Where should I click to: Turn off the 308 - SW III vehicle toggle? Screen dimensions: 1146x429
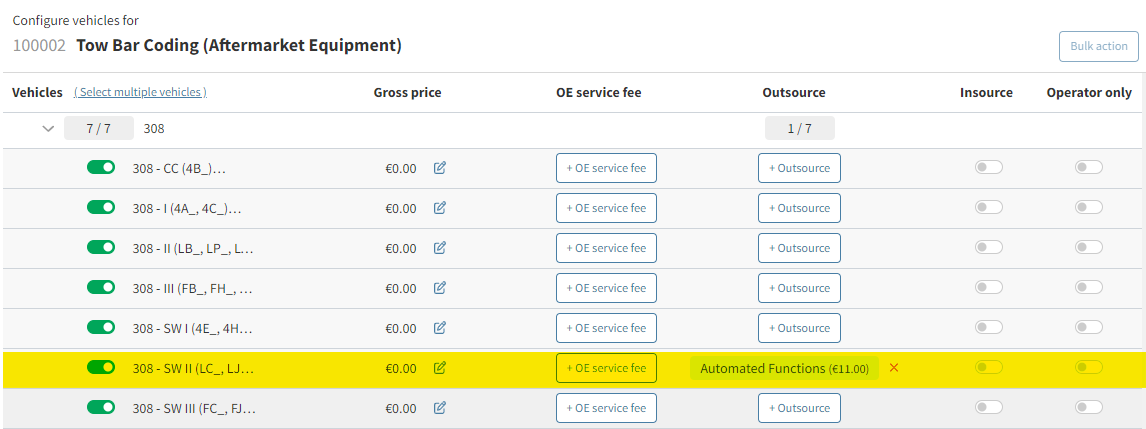(x=101, y=407)
